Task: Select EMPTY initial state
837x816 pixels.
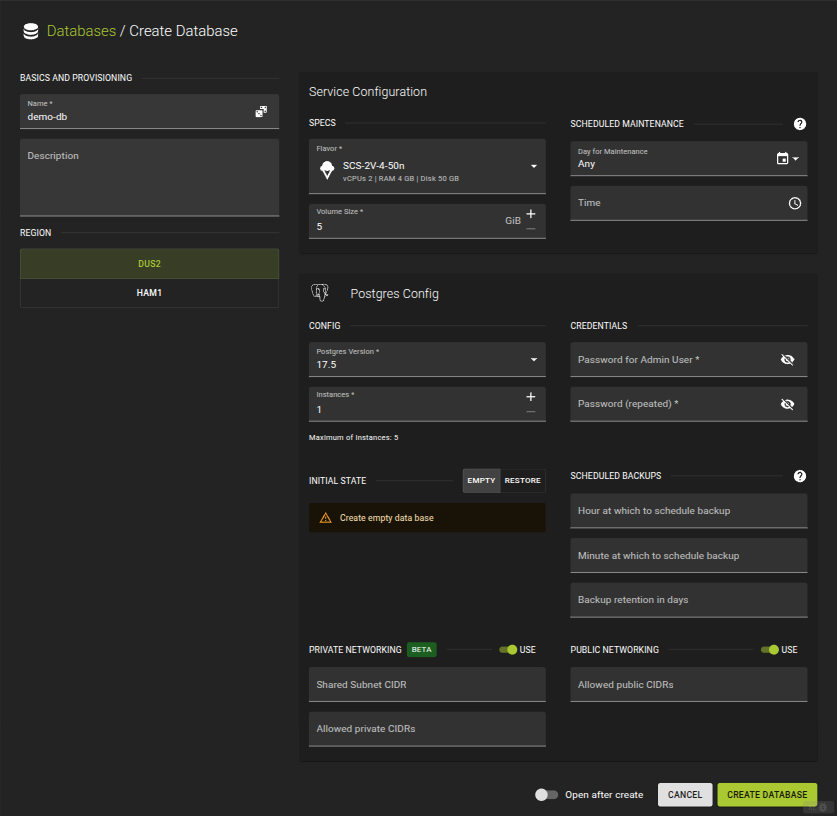Action: pyautogui.click(x=481, y=480)
